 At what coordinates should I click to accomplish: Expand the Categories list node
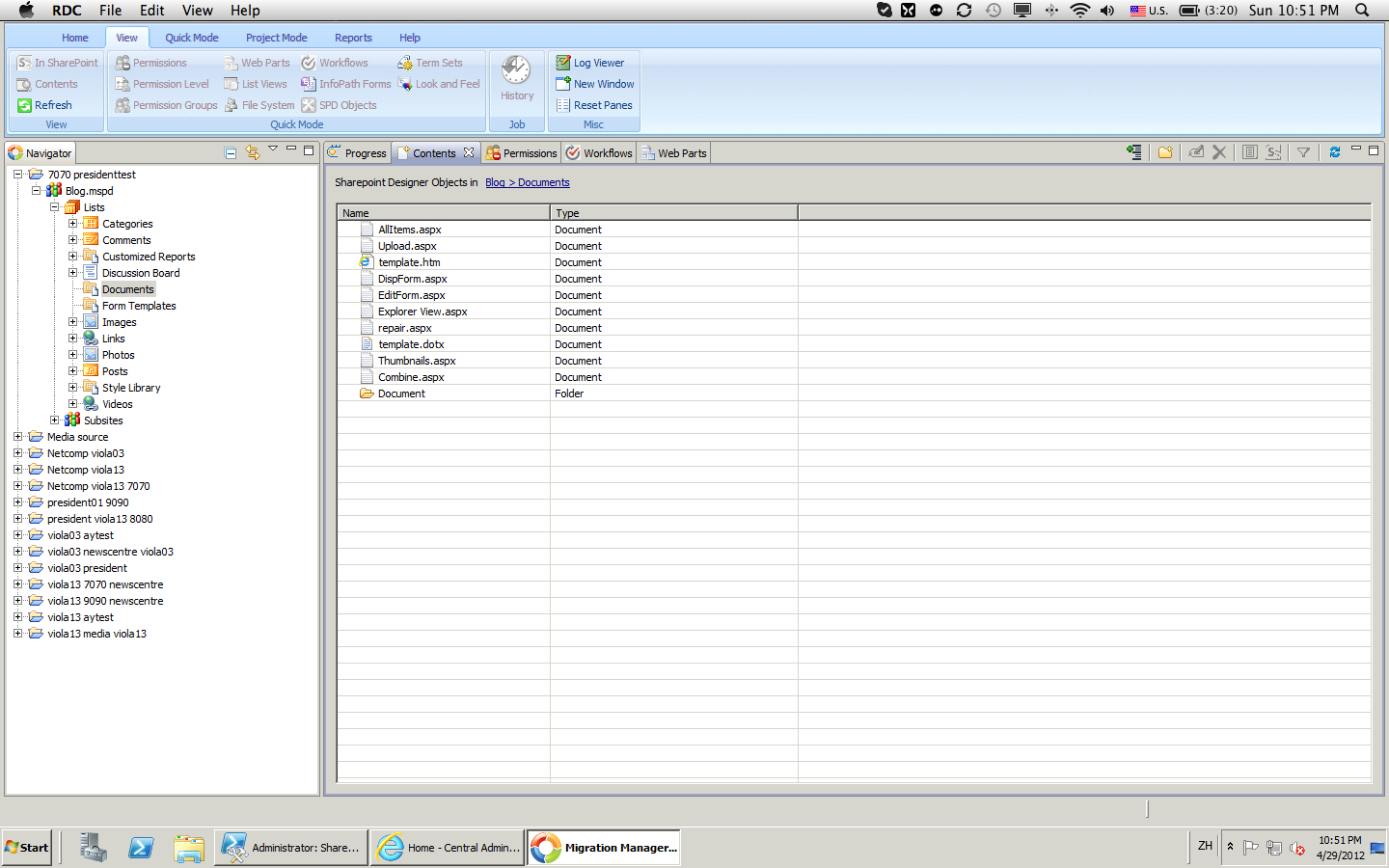click(72, 224)
